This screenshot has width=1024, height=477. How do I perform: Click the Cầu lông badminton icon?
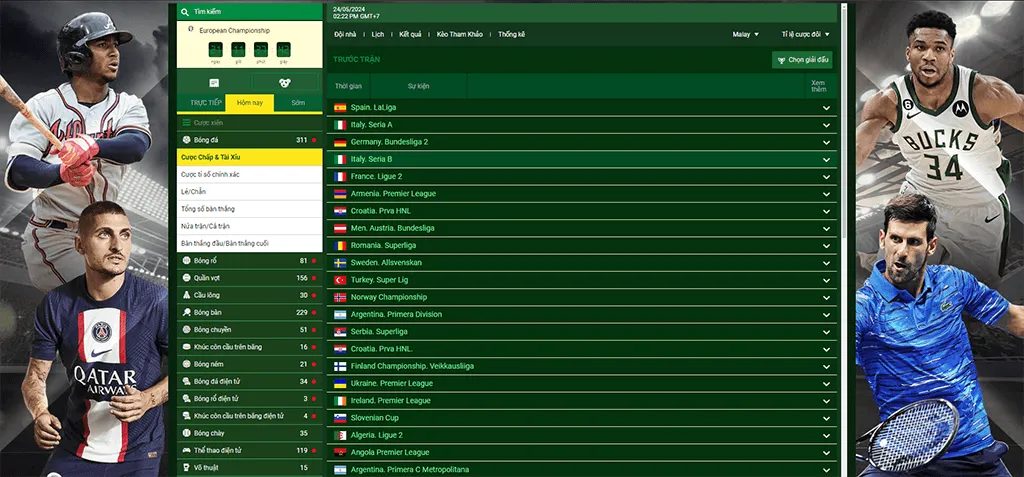point(186,295)
